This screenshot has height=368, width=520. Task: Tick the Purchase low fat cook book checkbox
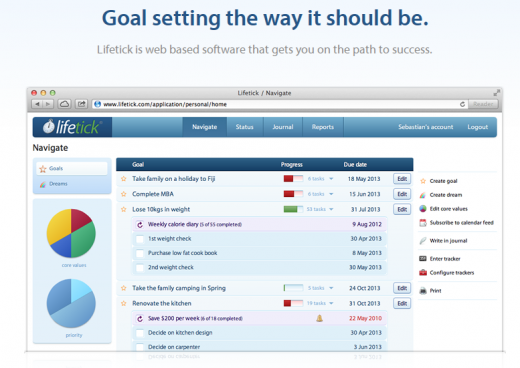[x=140, y=253]
